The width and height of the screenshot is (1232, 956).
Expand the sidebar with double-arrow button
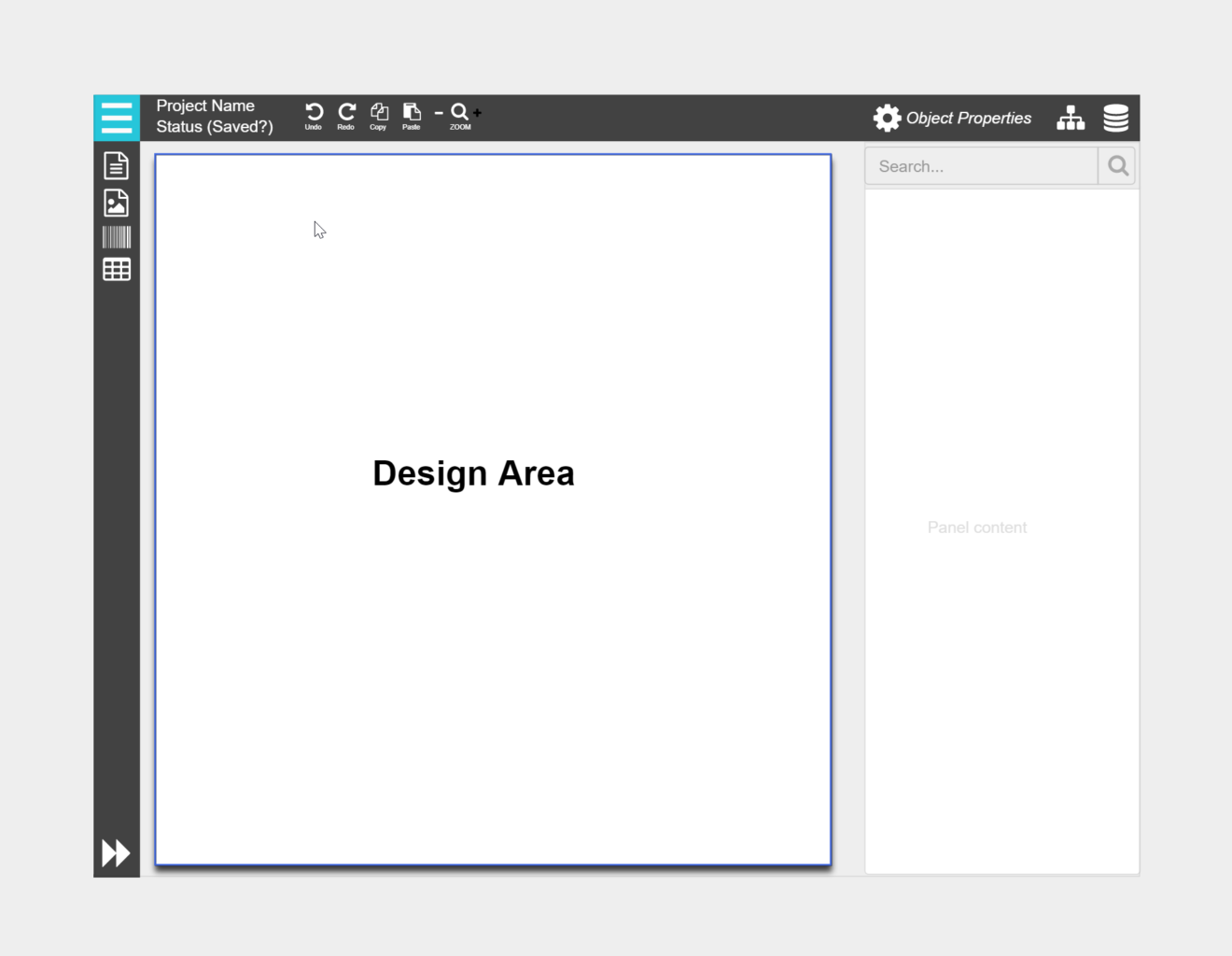[116, 851]
